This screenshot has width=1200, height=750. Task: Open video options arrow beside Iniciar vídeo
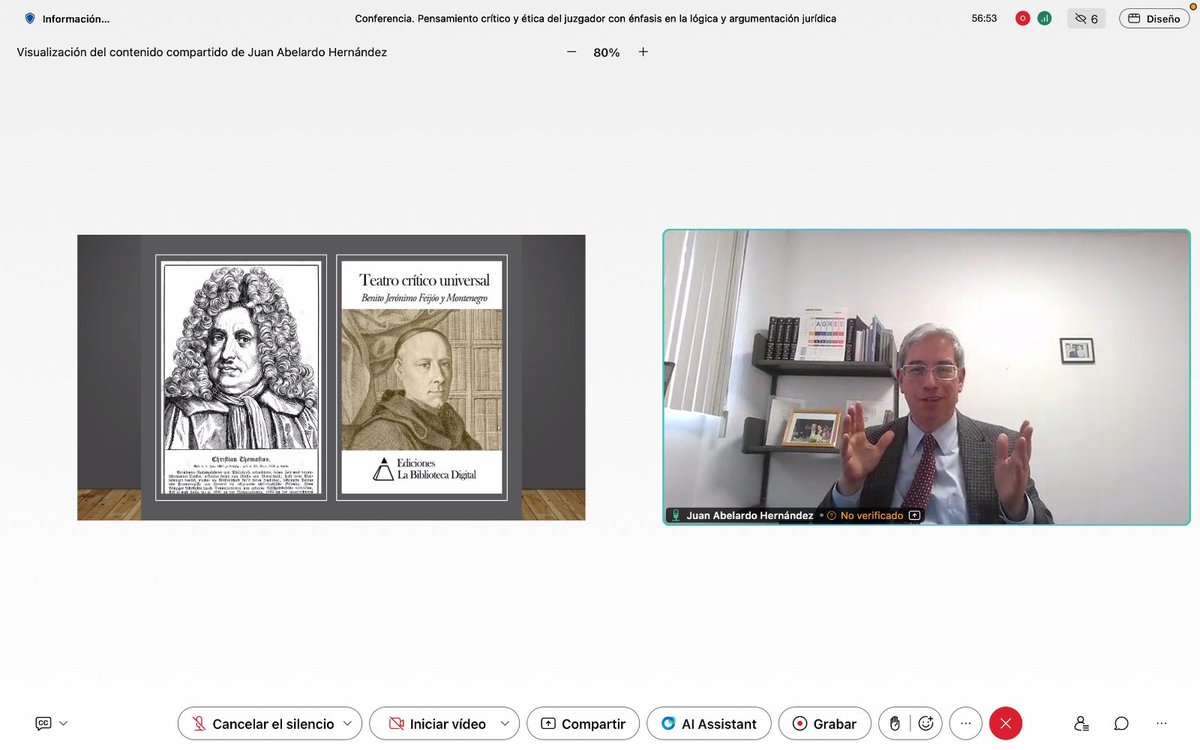point(505,723)
